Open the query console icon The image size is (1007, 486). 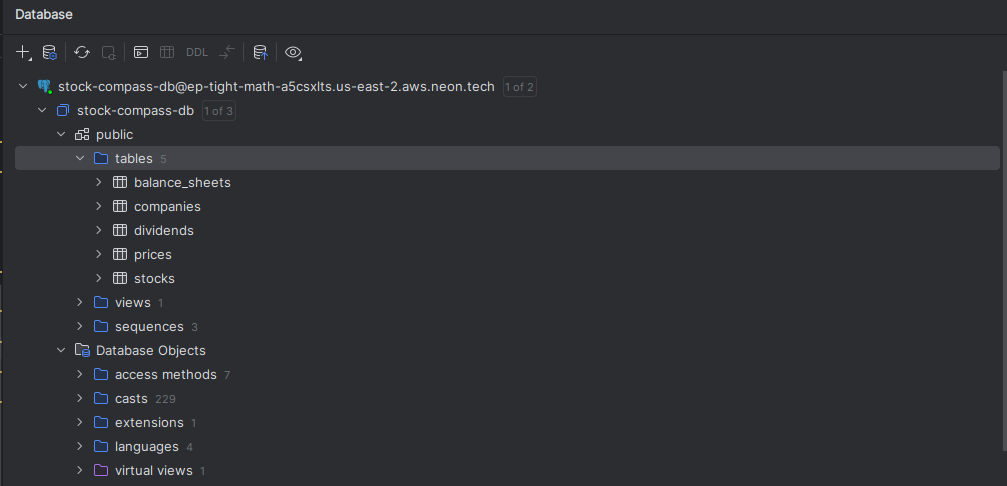(141, 52)
